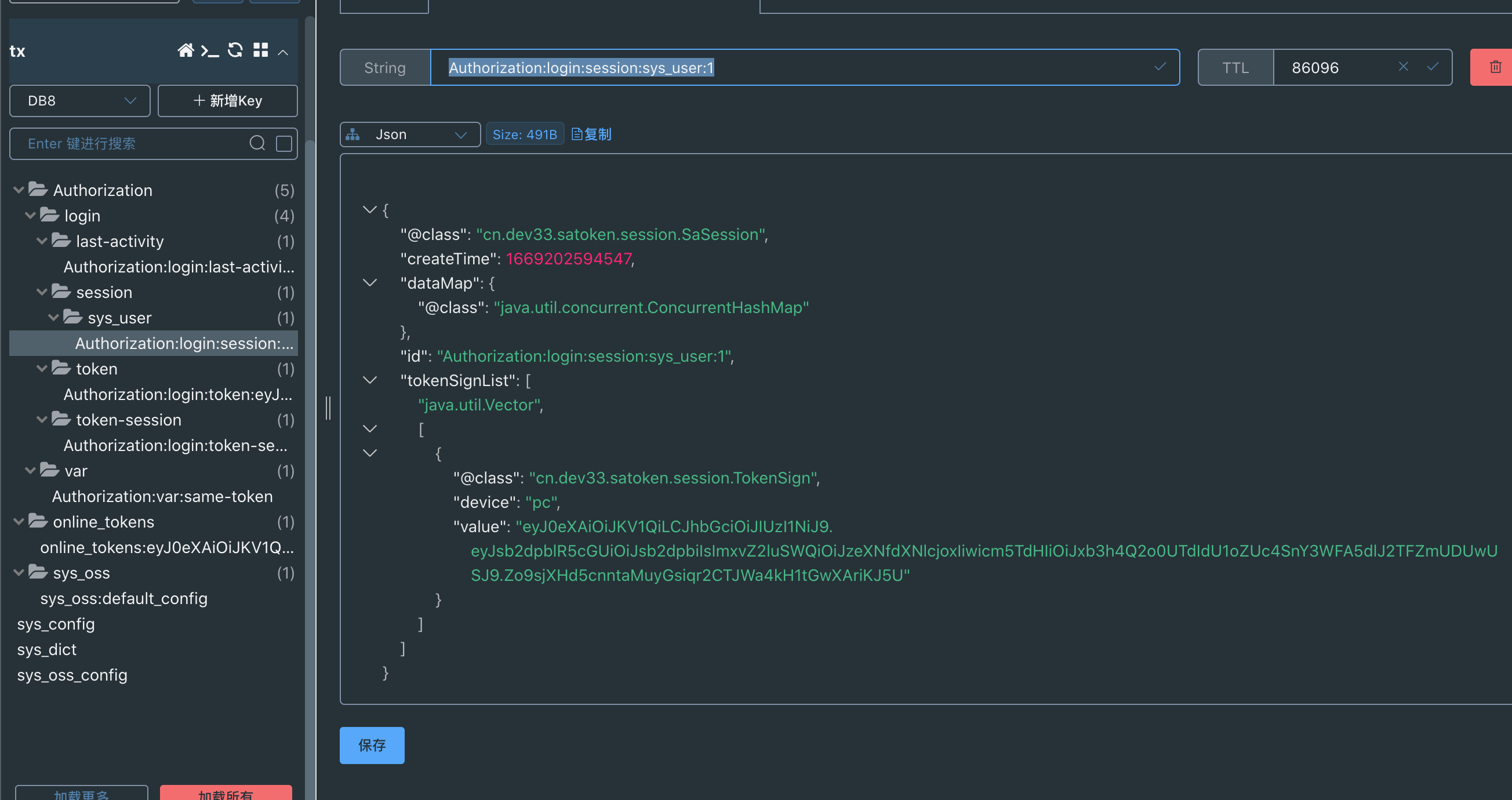Click the sys_oss folder icon

[x=38, y=573]
